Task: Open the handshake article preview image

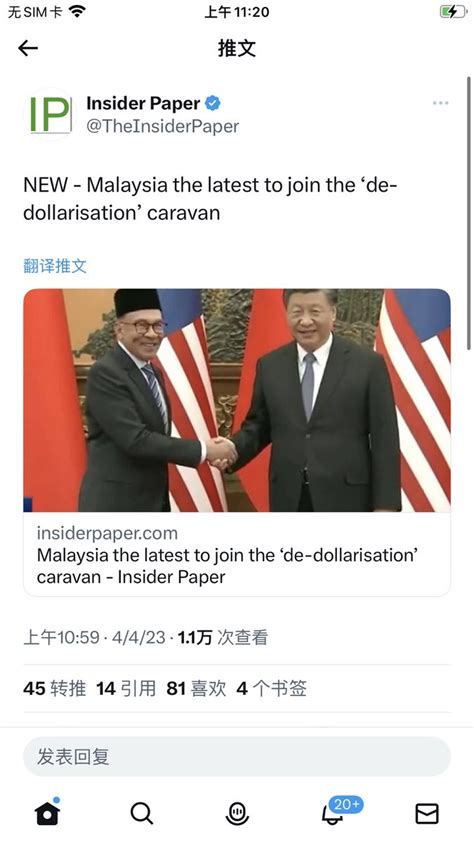Action: [x=237, y=400]
